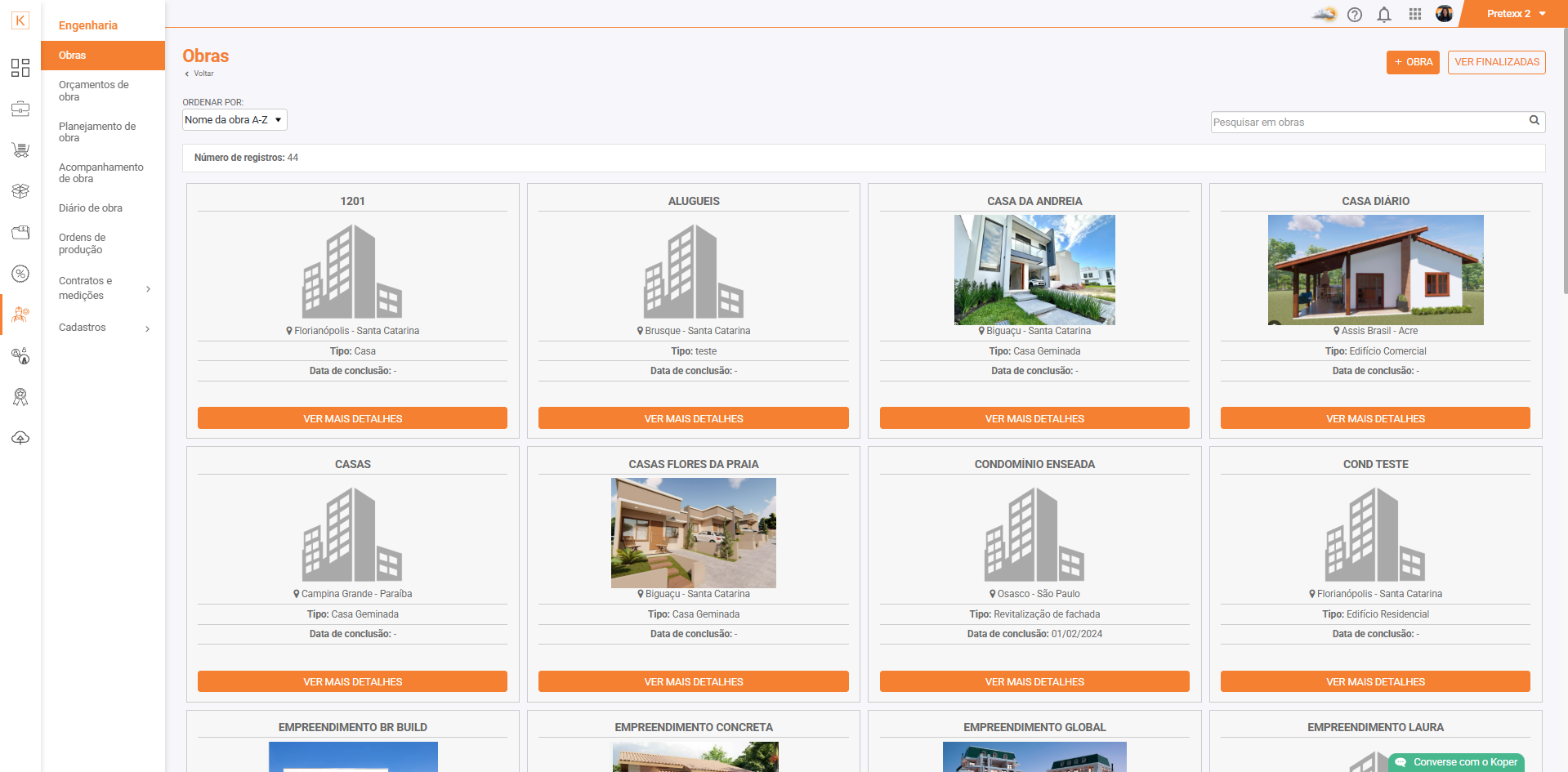1568x772 pixels.
Task: Open Ordens de produção menu item
Action: point(103,243)
